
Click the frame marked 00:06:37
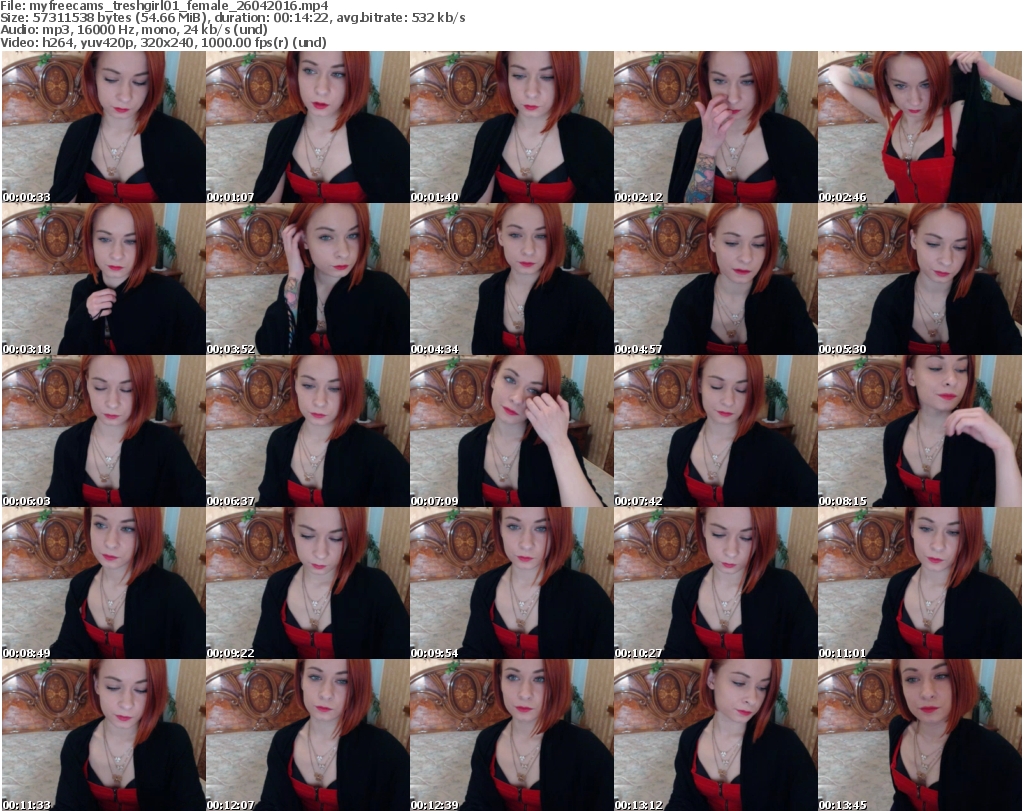pos(308,431)
